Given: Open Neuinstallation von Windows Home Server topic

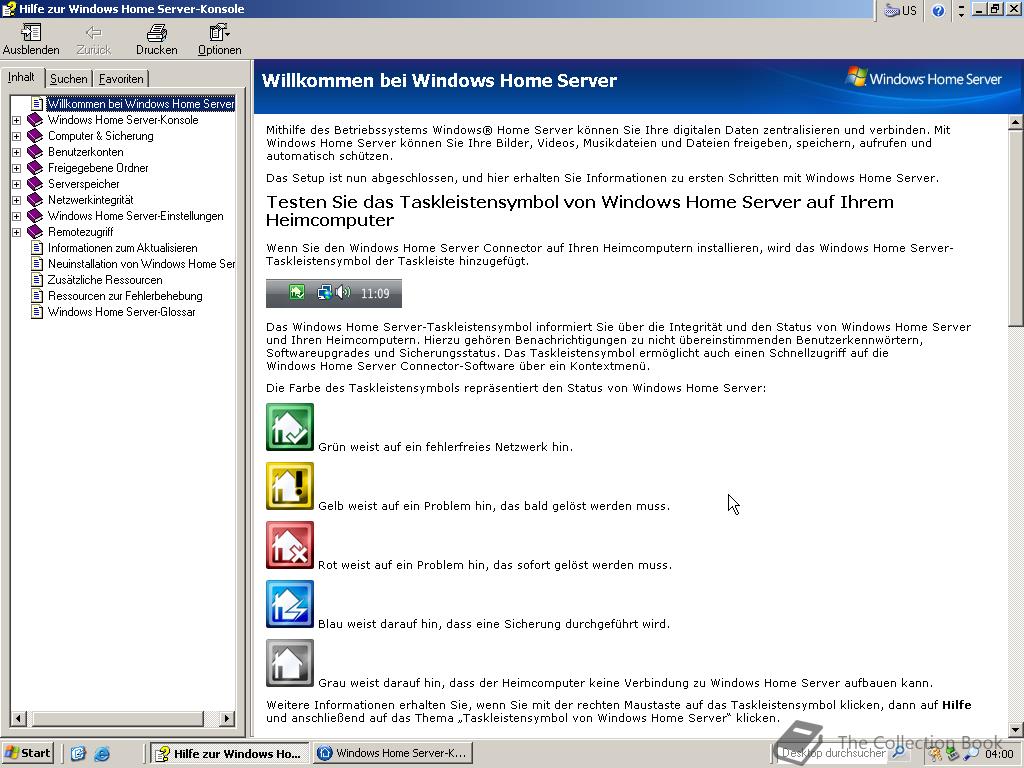Looking at the screenshot, I should click(141, 264).
